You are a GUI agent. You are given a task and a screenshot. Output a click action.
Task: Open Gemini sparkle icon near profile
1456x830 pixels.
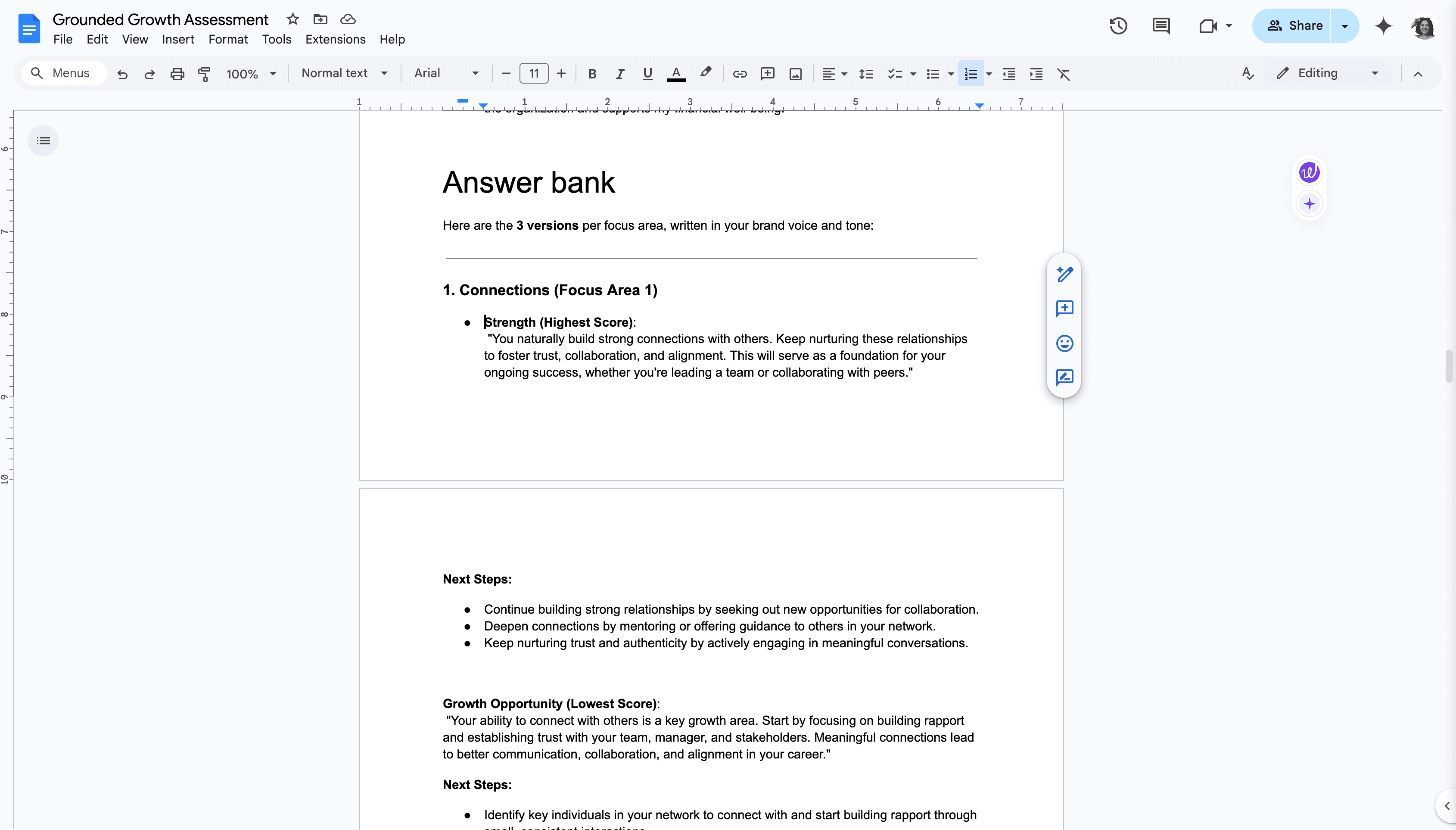(x=1383, y=26)
